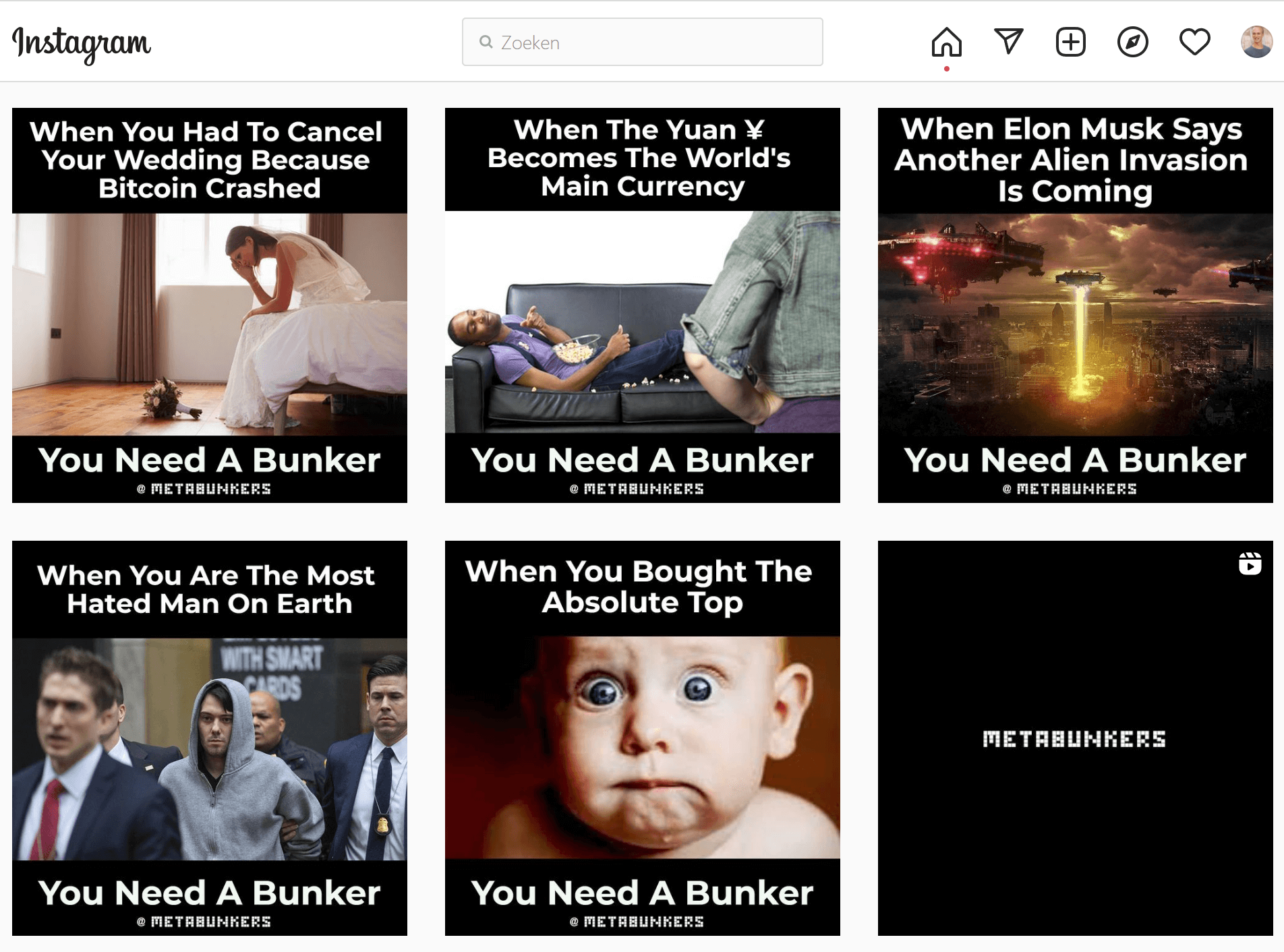Viewport: 1284px width, 952px height.
Task: Open the Most Hated Man post
Action: pyautogui.click(x=210, y=738)
